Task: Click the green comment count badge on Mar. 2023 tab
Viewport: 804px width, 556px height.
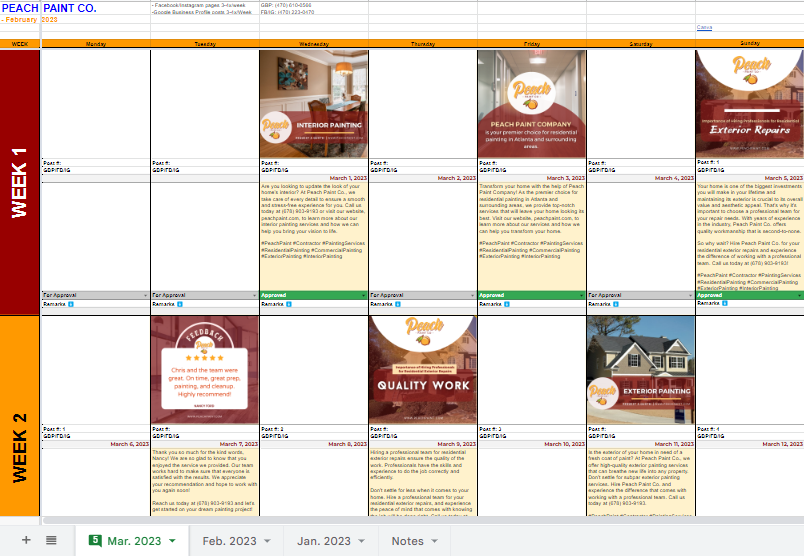Action: (x=95, y=540)
